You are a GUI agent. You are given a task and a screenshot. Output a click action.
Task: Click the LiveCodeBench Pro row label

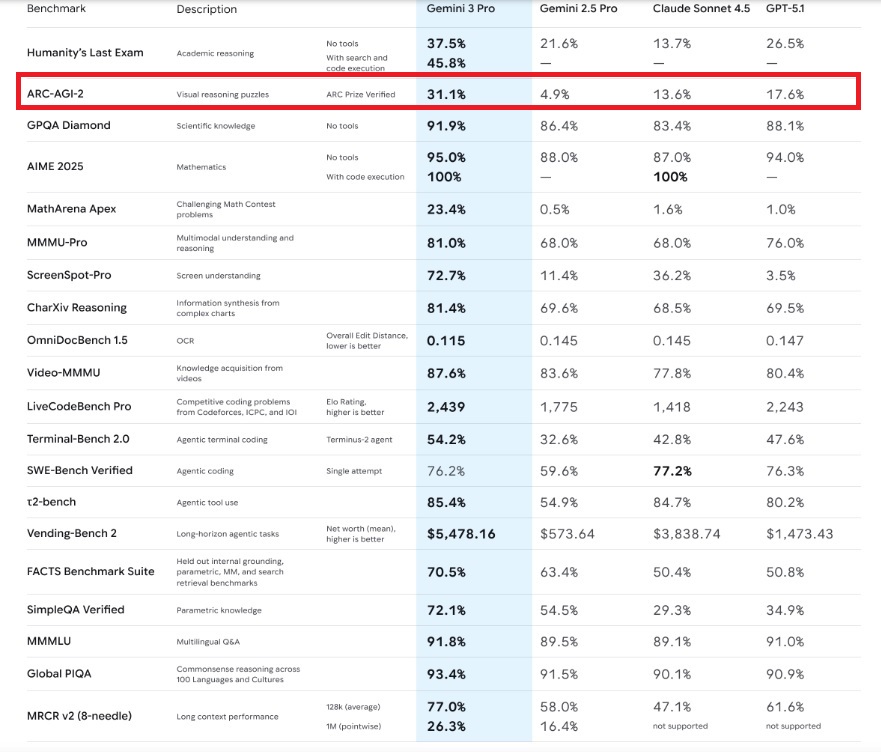click(79, 407)
